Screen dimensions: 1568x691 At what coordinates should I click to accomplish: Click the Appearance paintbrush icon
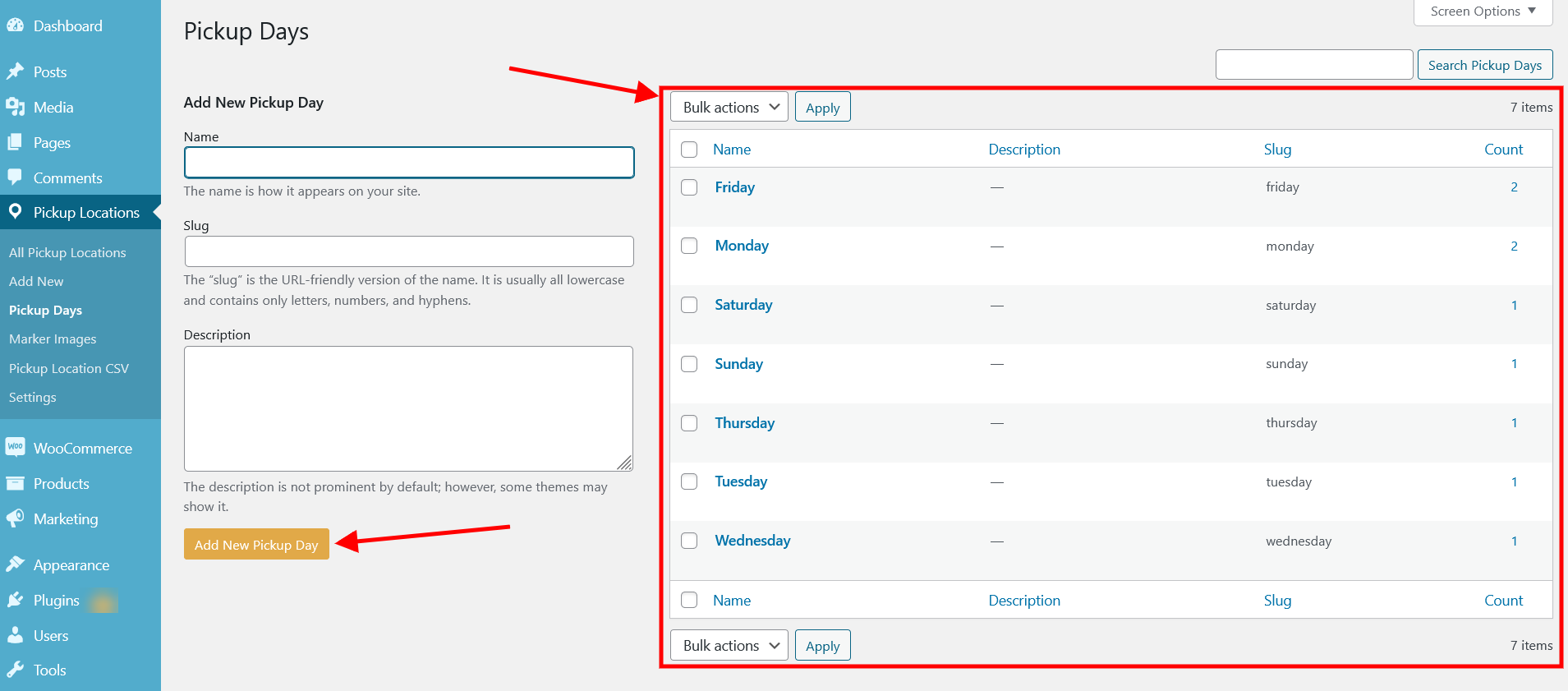(15, 564)
